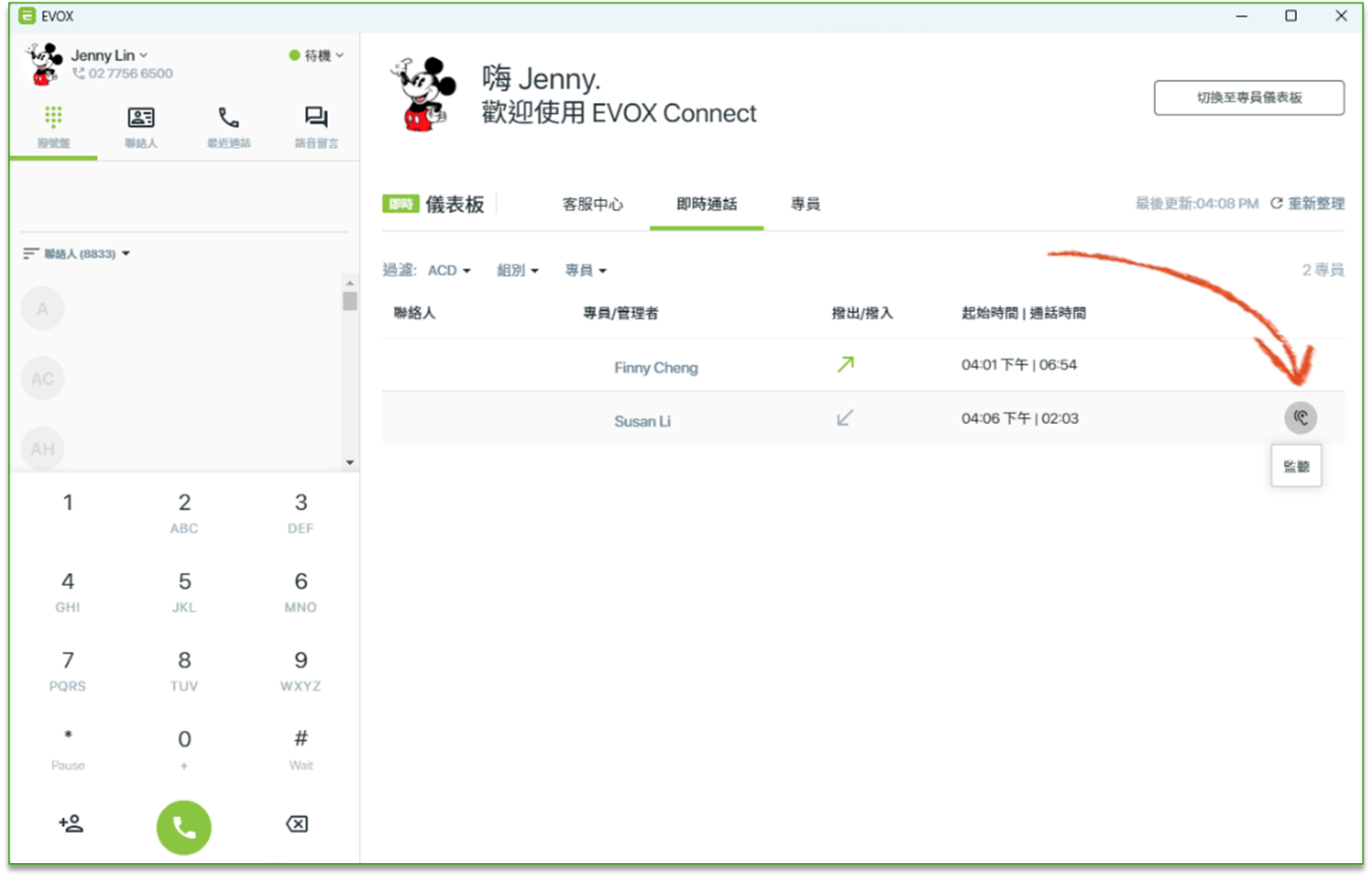The height and width of the screenshot is (878, 1372).
Task: Expand the Jenny Lin user menu
Action: 109,56
